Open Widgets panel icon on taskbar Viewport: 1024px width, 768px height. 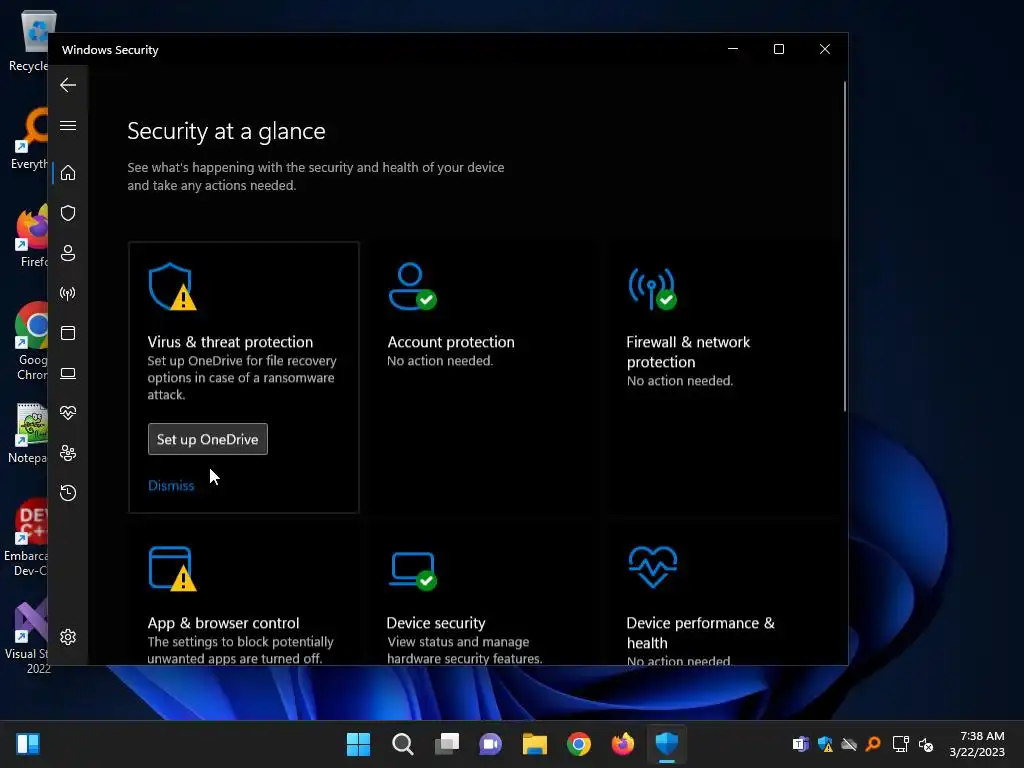(28, 744)
